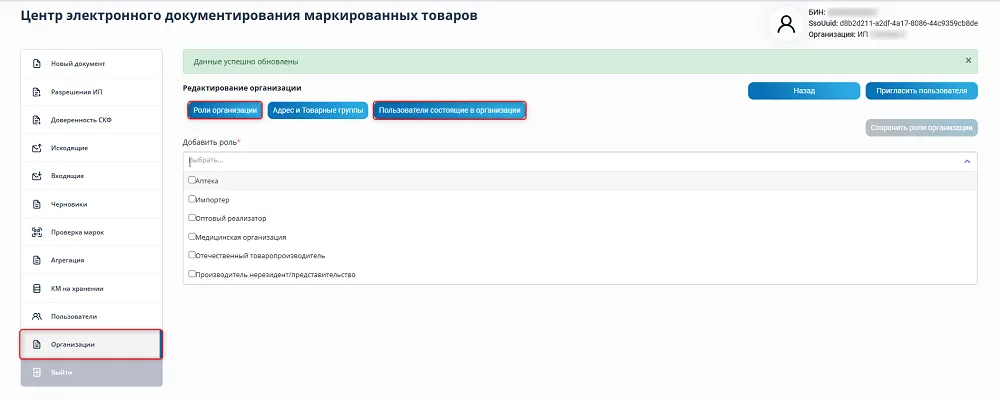The height and width of the screenshot is (402, 1000).
Task: Open the Новый документ menu item
Action: [x=91, y=64]
